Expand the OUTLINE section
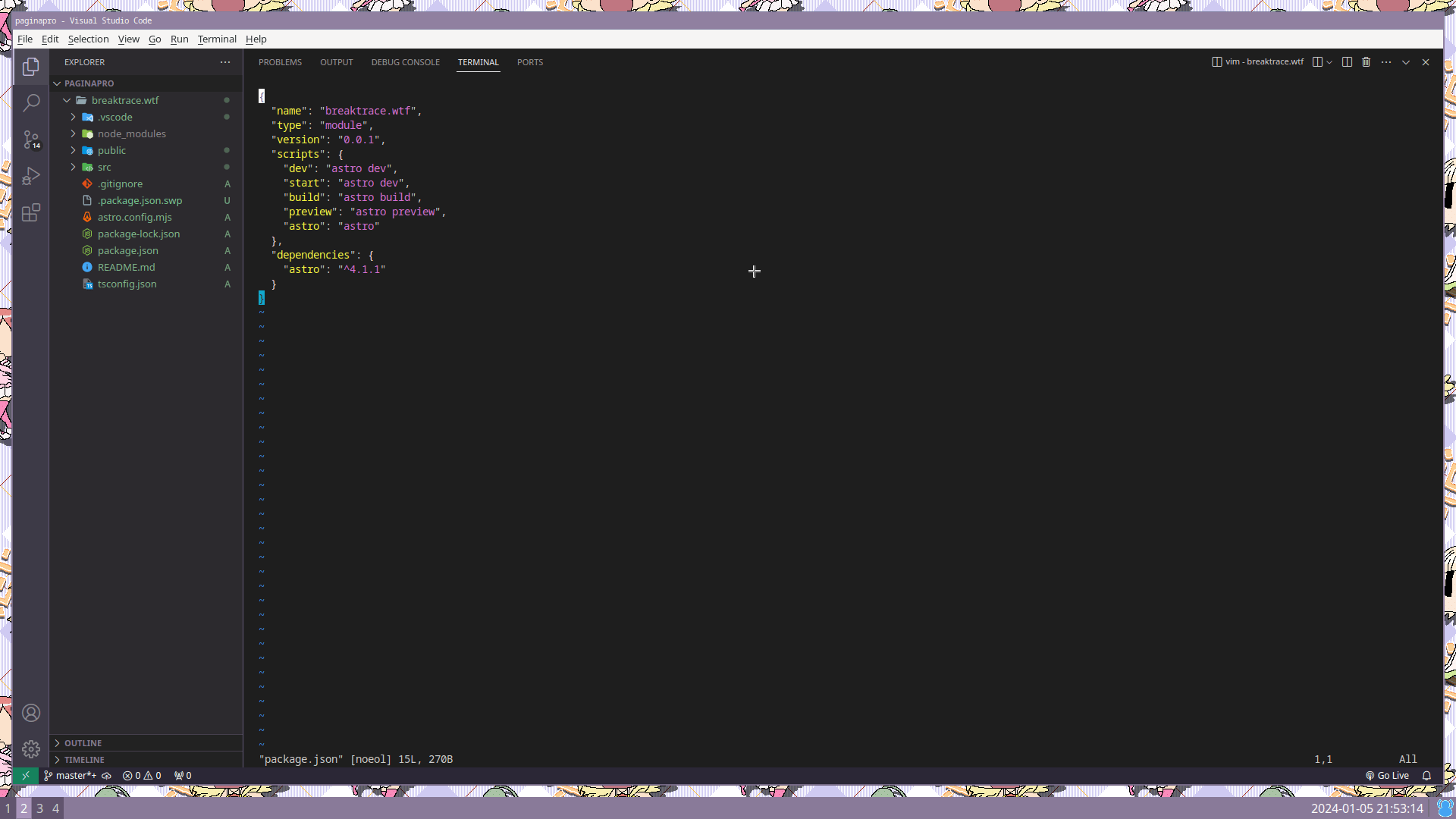1456x819 pixels. [x=83, y=743]
